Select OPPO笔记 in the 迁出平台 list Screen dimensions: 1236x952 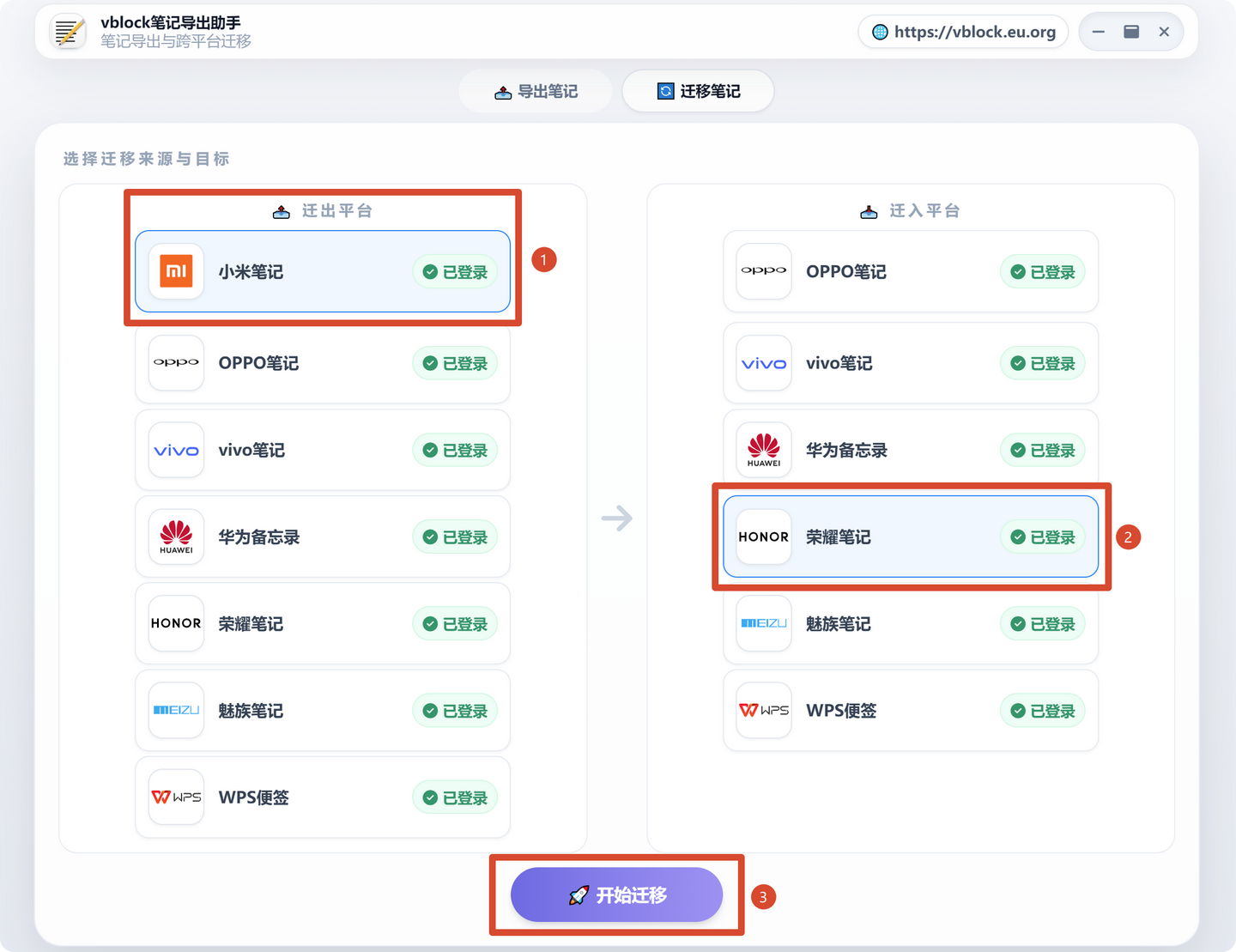(323, 363)
